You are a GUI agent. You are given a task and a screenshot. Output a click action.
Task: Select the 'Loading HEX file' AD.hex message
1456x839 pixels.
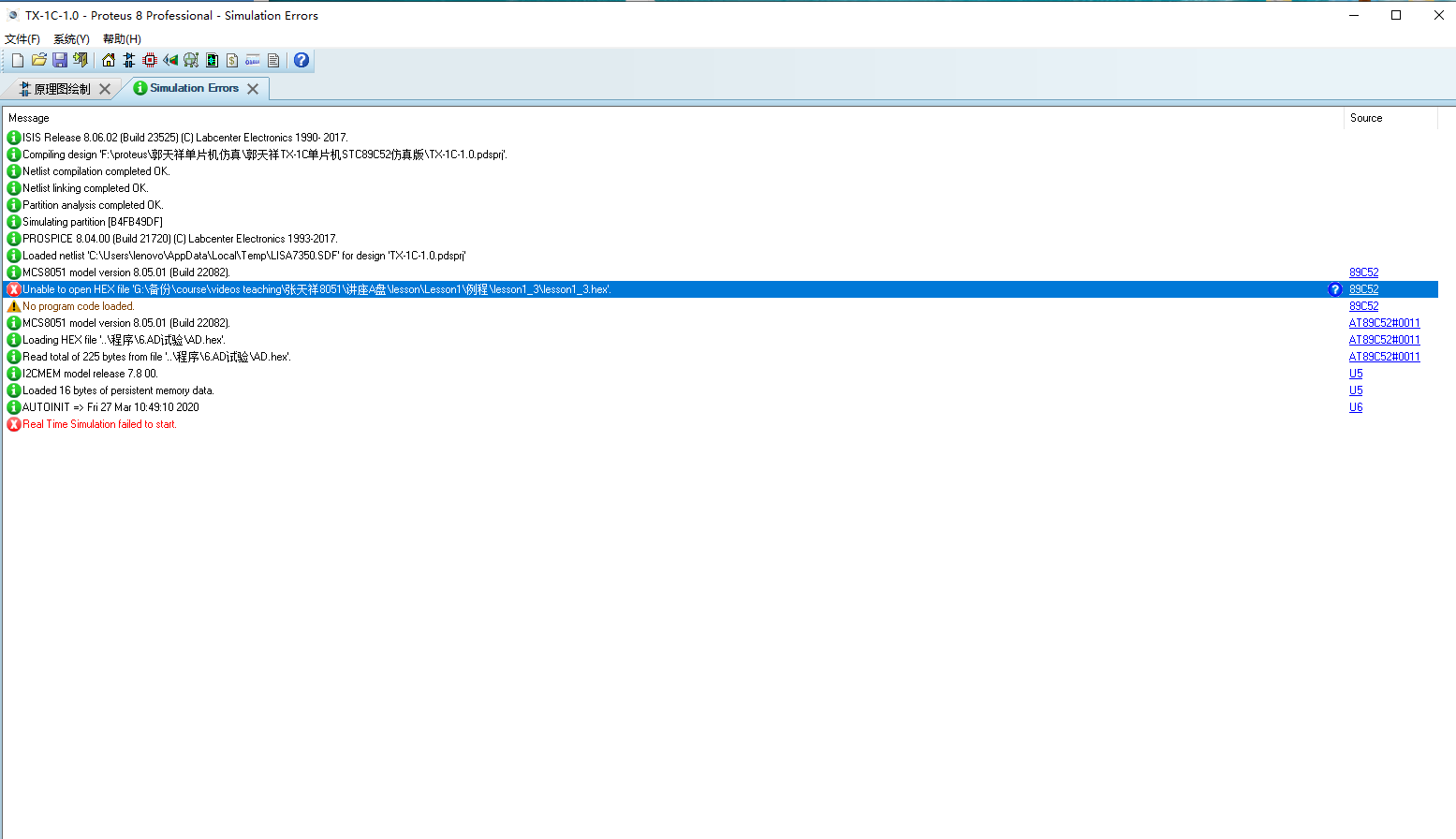point(124,340)
